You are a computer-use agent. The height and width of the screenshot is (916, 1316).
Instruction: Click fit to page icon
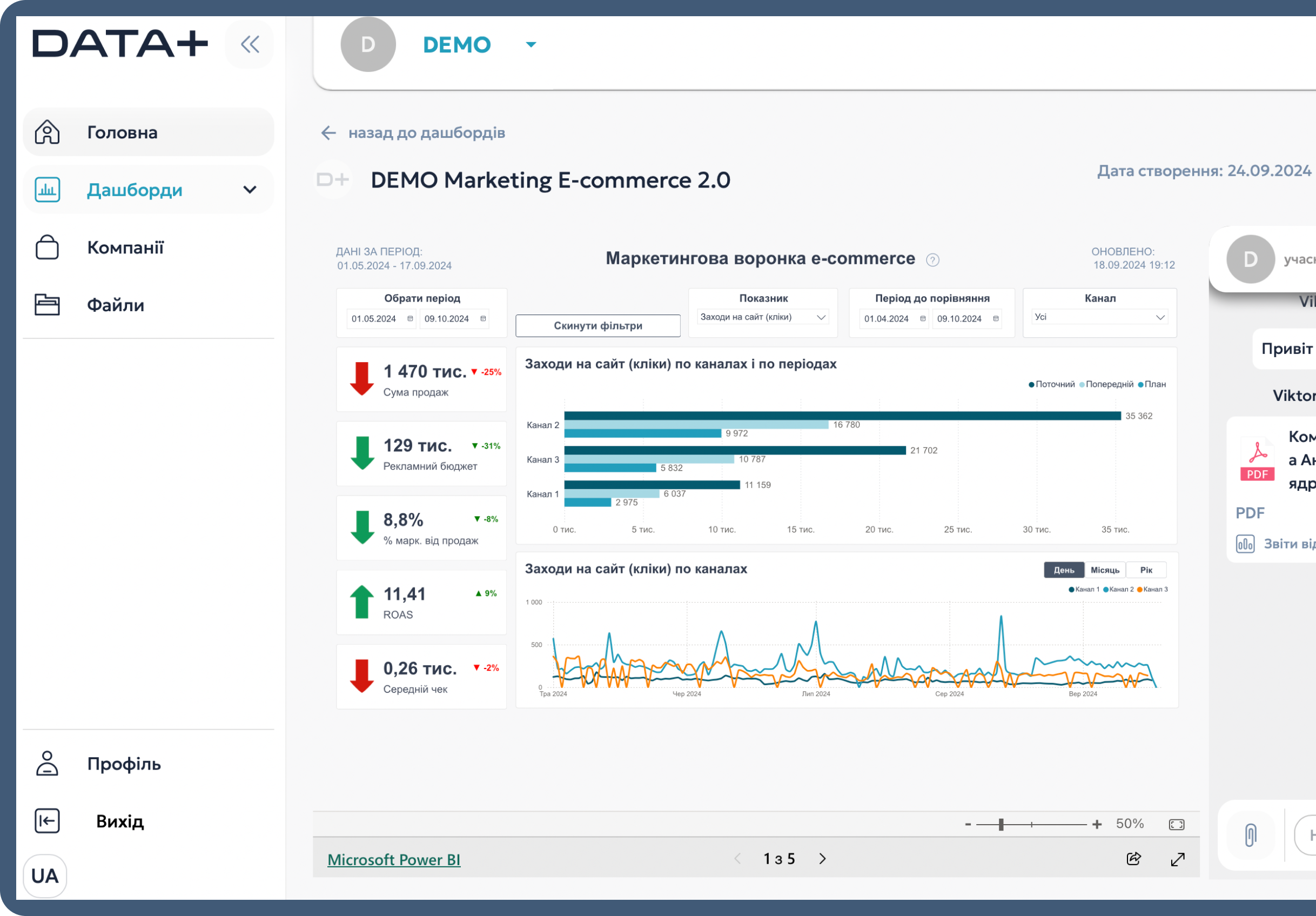coord(1176,824)
